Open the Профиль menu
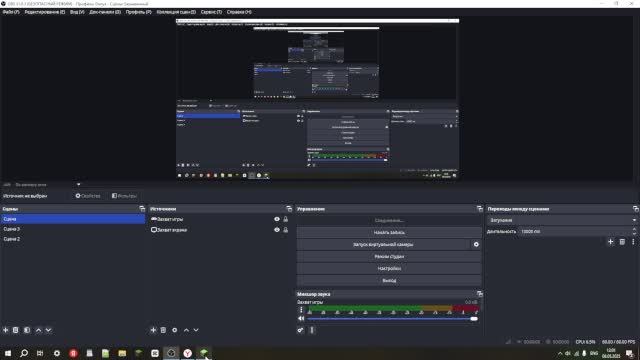The width and height of the screenshot is (640, 360). [138, 12]
